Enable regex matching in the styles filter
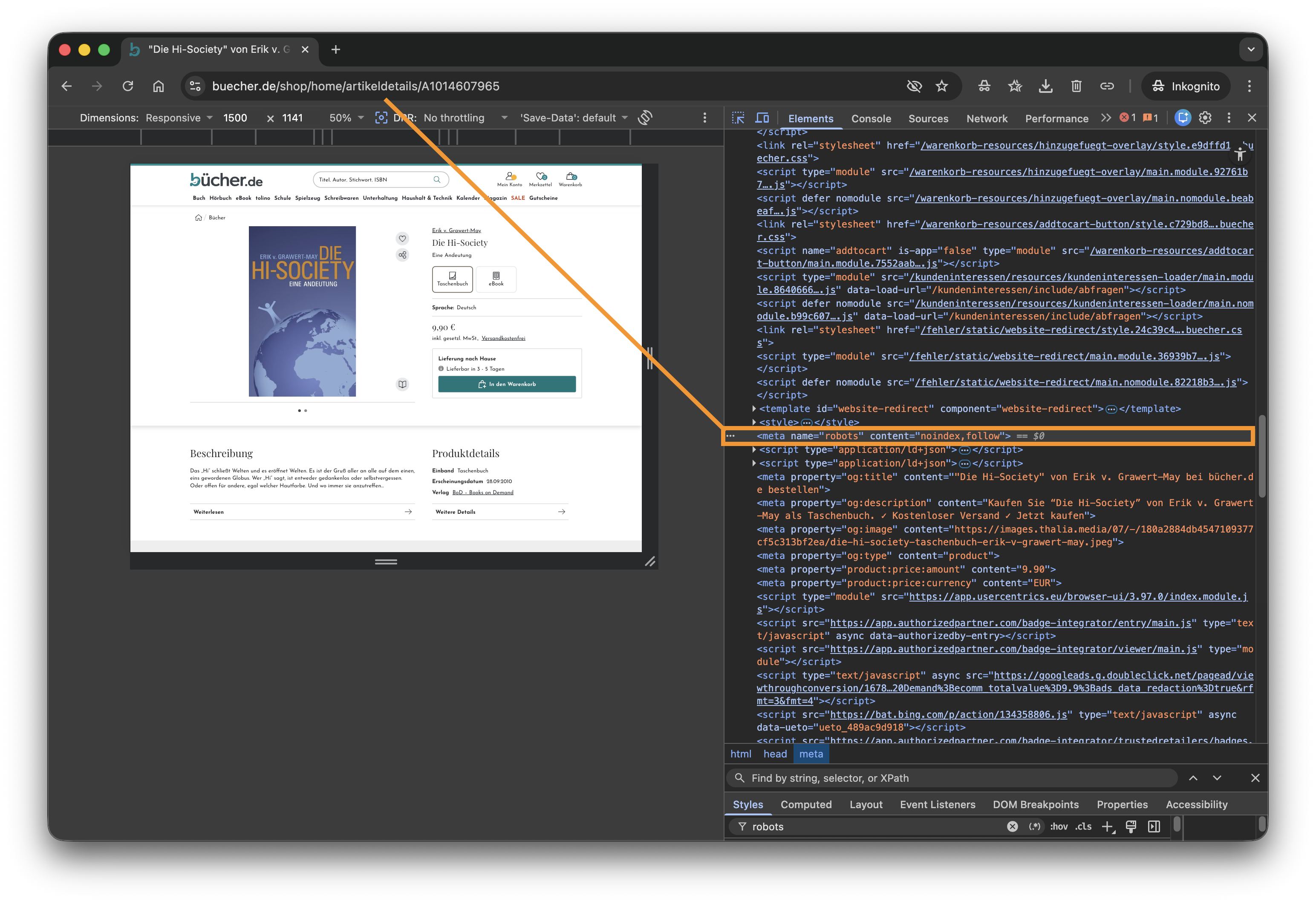Viewport: 1316px width, 904px height. [1035, 826]
